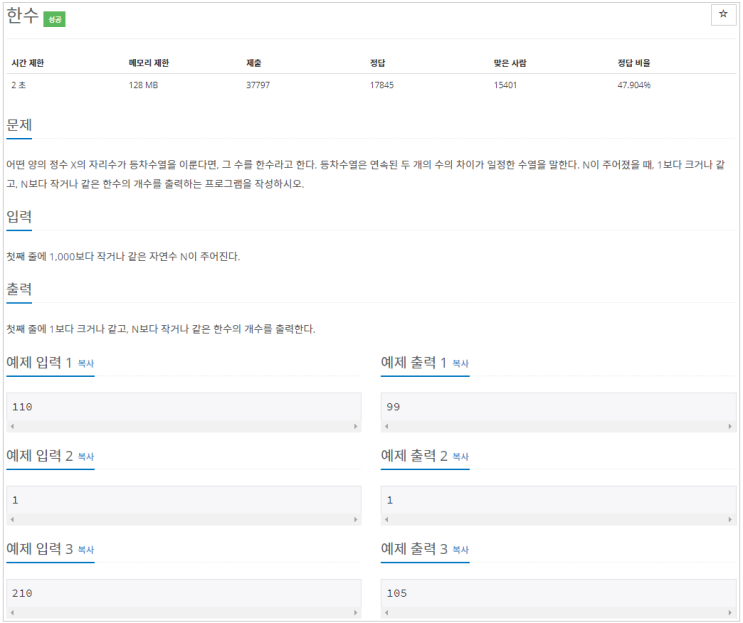Image resolution: width=743 pixels, height=623 pixels.
Task: Copy example input 2 via 복사 link
Action: click(86, 457)
